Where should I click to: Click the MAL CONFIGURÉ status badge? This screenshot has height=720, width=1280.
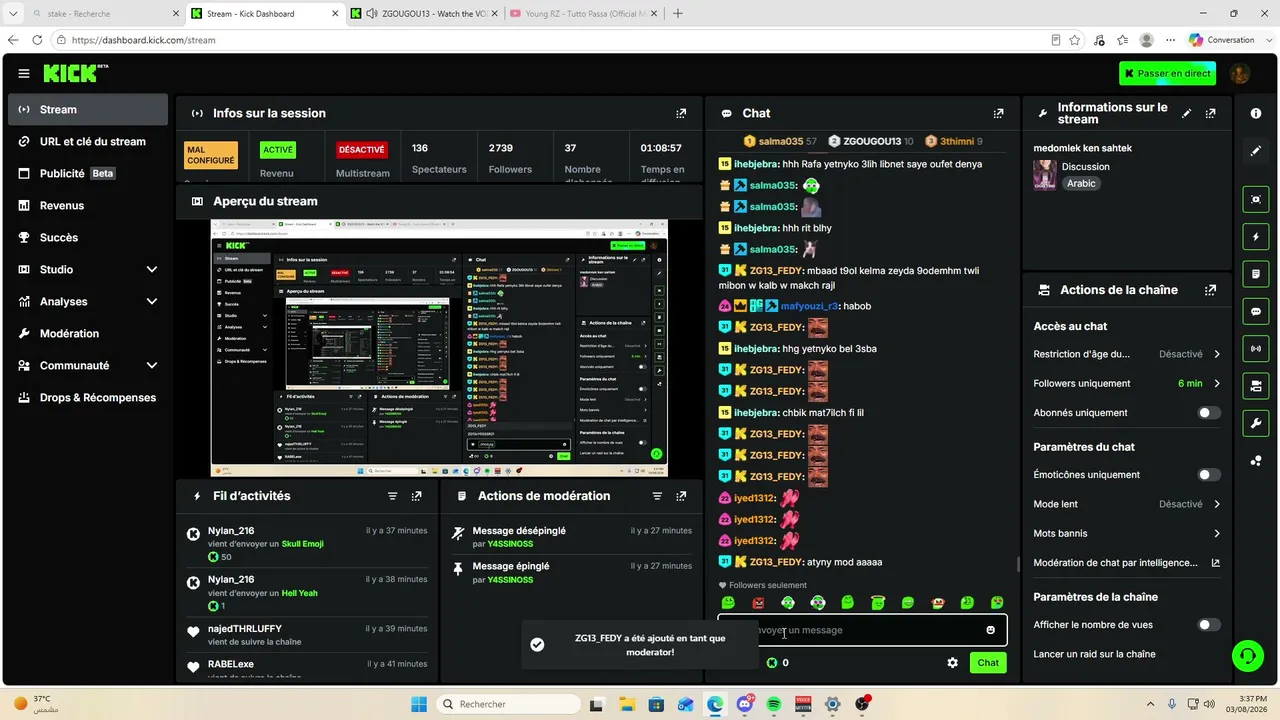(x=211, y=155)
